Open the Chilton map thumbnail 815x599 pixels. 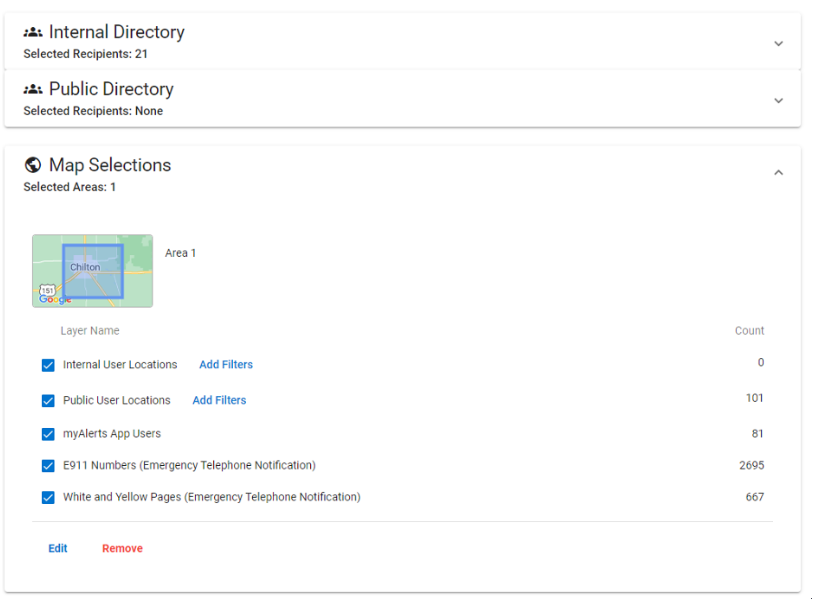(x=93, y=270)
